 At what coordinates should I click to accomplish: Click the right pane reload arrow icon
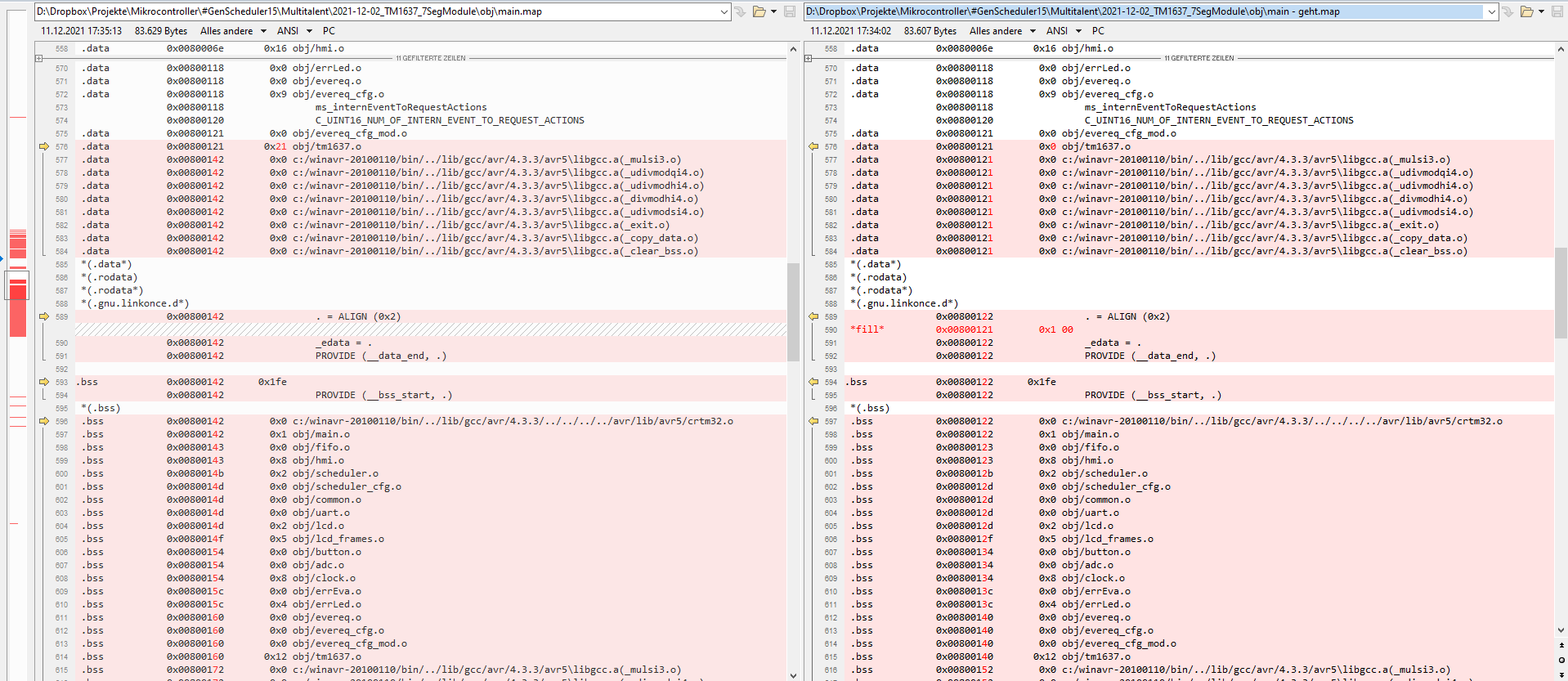point(1508,11)
